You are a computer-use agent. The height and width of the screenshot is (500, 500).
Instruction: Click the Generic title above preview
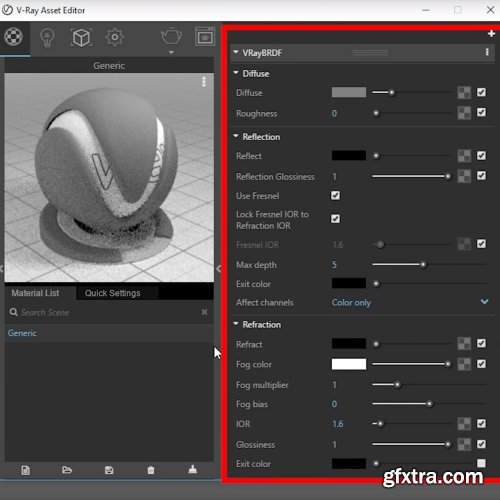point(109,66)
